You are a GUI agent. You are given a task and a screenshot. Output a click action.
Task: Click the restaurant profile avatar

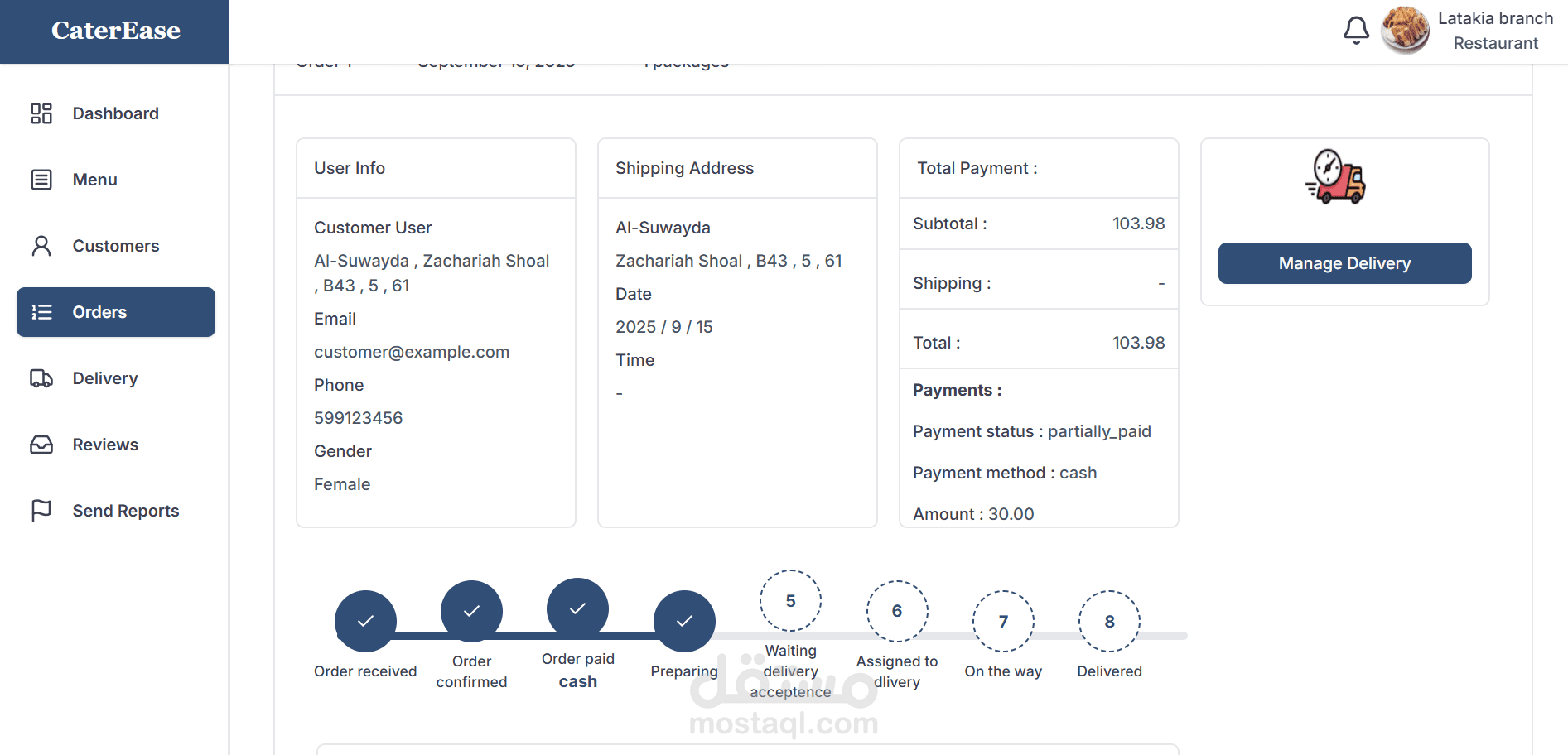(x=1406, y=31)
